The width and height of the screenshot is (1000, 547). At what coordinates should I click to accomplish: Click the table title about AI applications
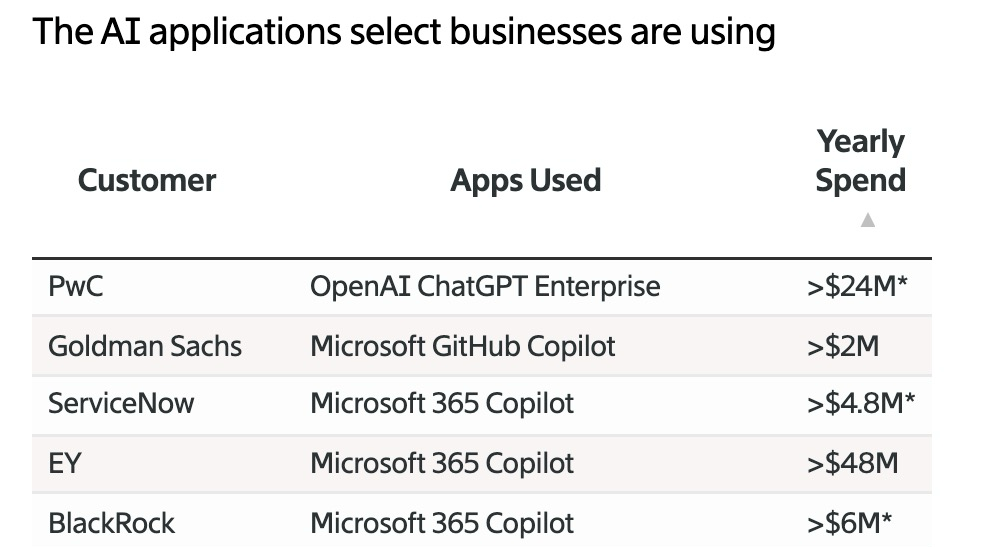(x=404, y=33)
